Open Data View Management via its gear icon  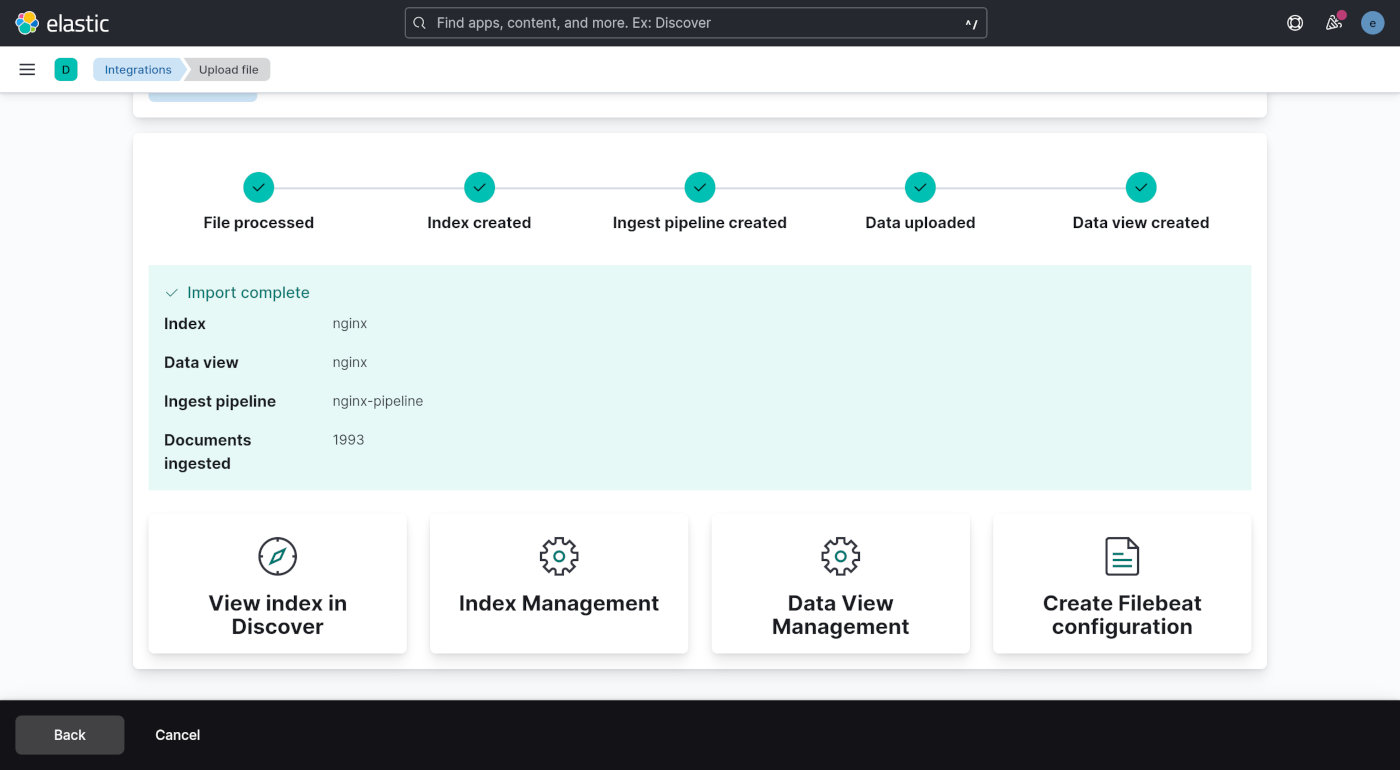(x=840, y=555)
